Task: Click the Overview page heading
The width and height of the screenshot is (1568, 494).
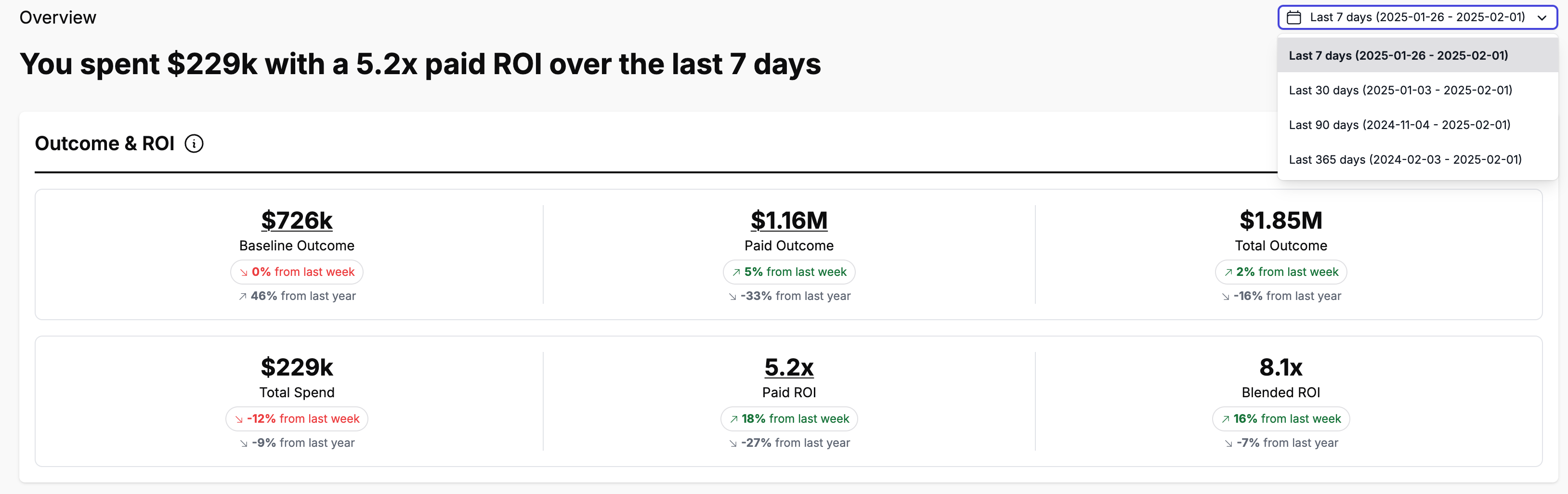Action: [58, 18]
